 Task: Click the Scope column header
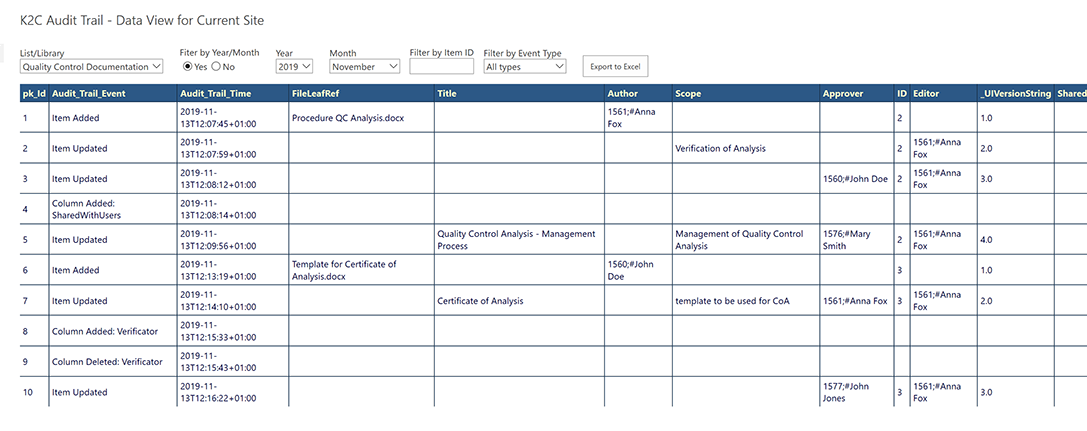tap(746, 94)
